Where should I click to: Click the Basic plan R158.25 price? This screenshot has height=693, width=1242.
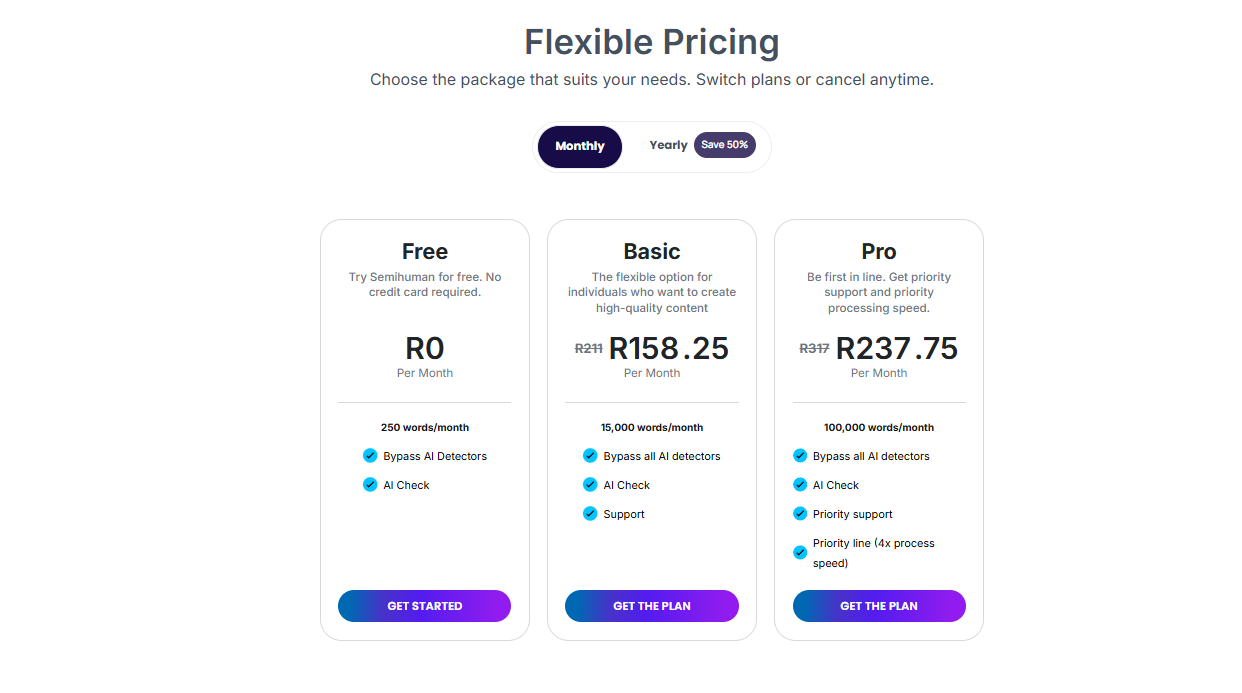(x=669, y=348)
